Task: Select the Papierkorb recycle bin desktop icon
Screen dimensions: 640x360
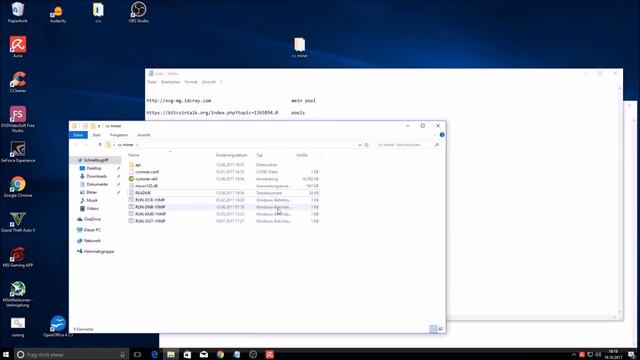Action: (x=18, y=12)
